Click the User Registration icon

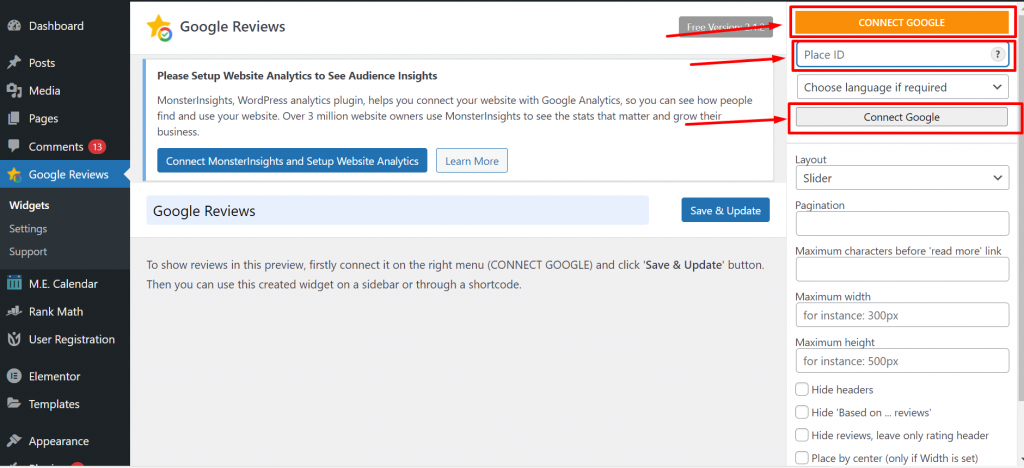tap(14, 339)
